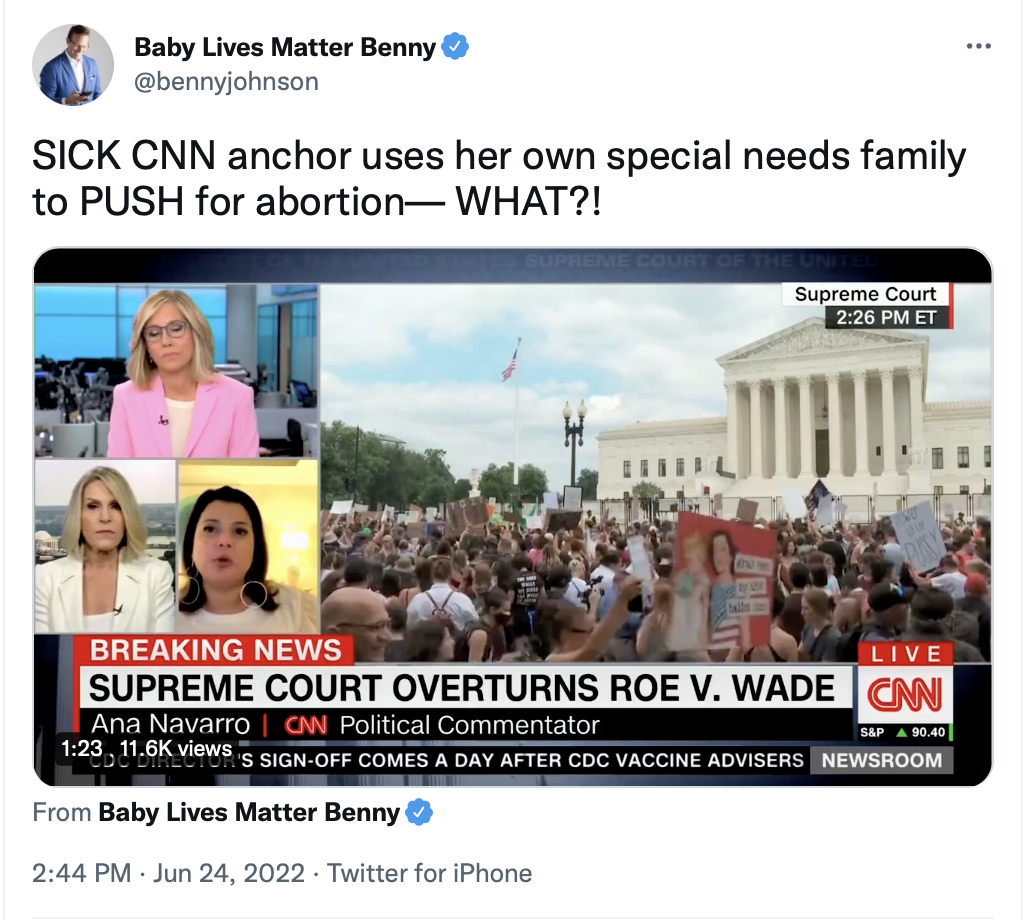Click Benny Johnson's profile avatar
The image size is (1026, 920).
click(x=73, y=65)
